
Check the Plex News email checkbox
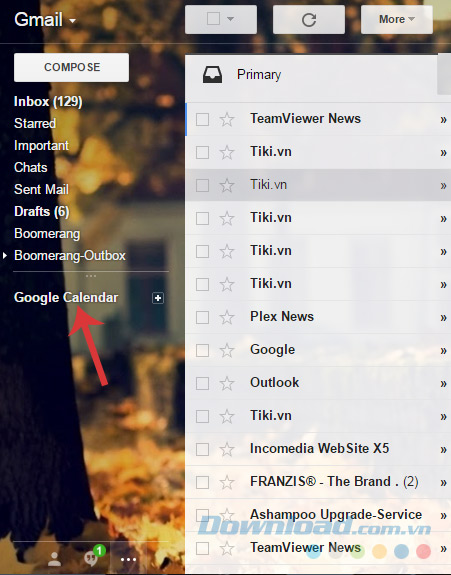[202, 317]
